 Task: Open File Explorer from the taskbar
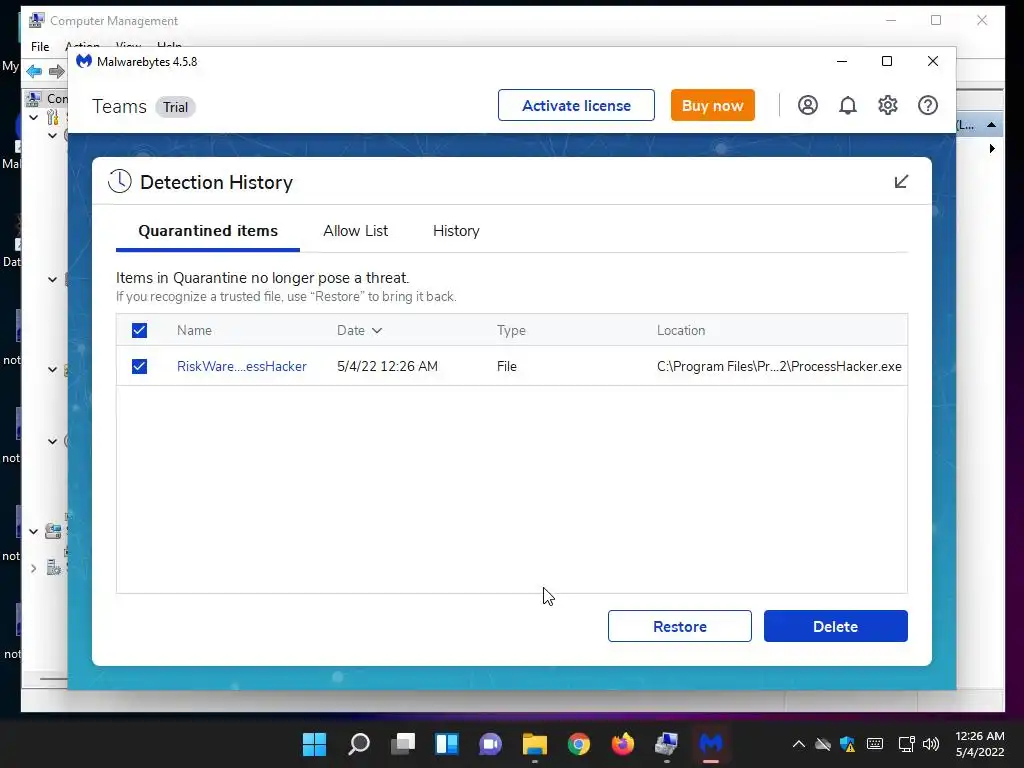[535, 744]
